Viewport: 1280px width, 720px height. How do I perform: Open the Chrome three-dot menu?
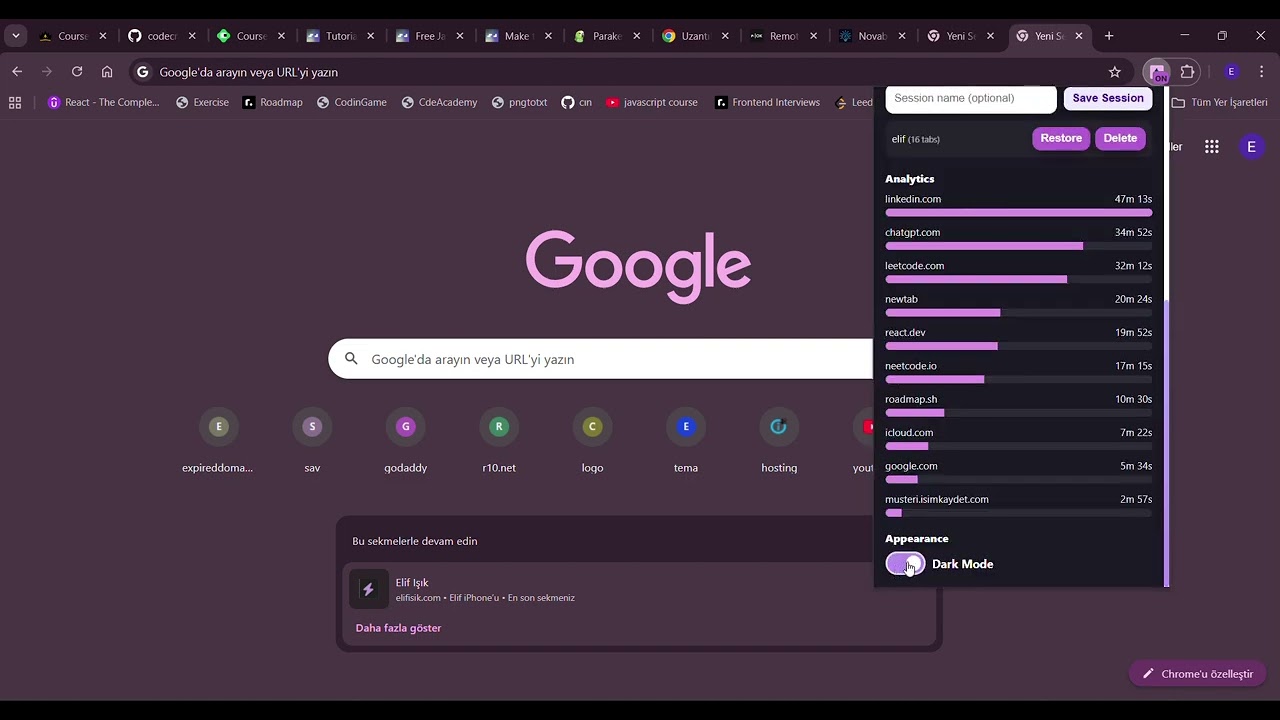coord(1261,72)
